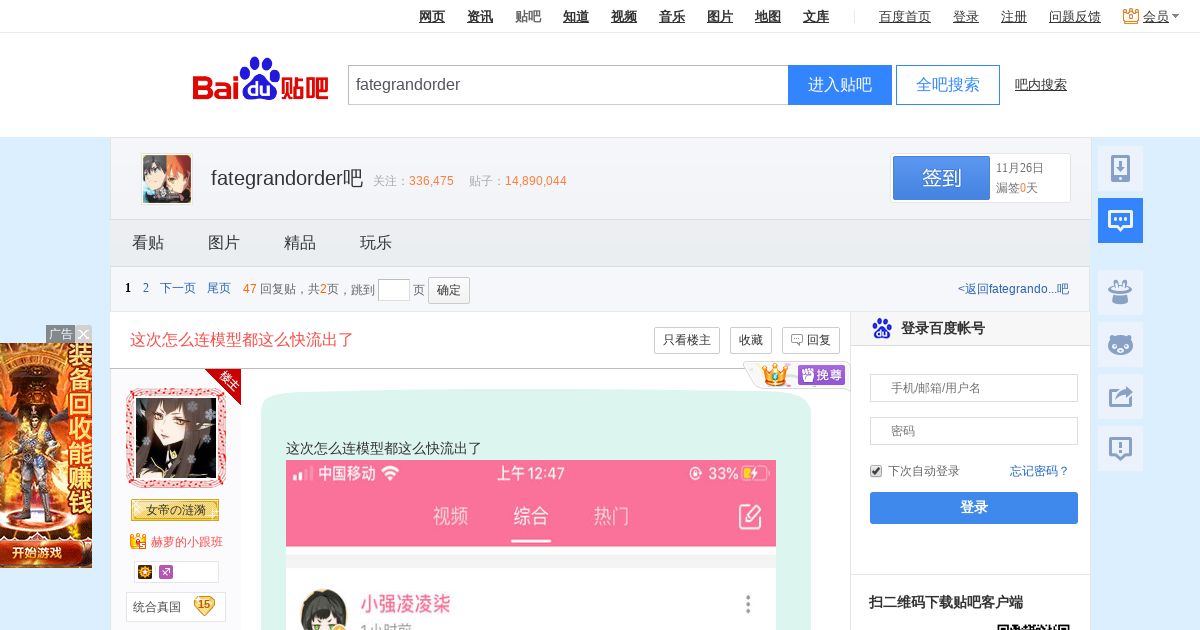Click the bear face sidebar icon
Viewport: 1200px width, 630px height.
click(x=1120, y=345)
